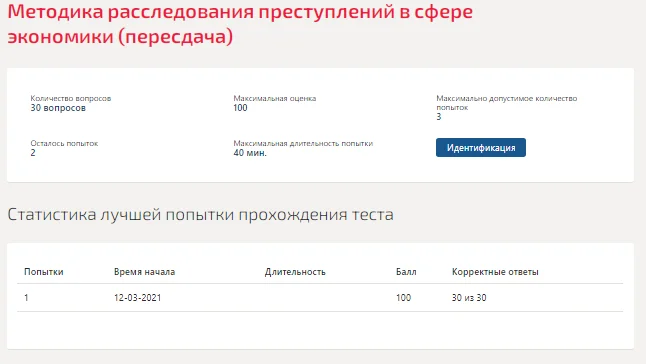Select the attempt row dated 12-03-2021

(x=320, y=298)
